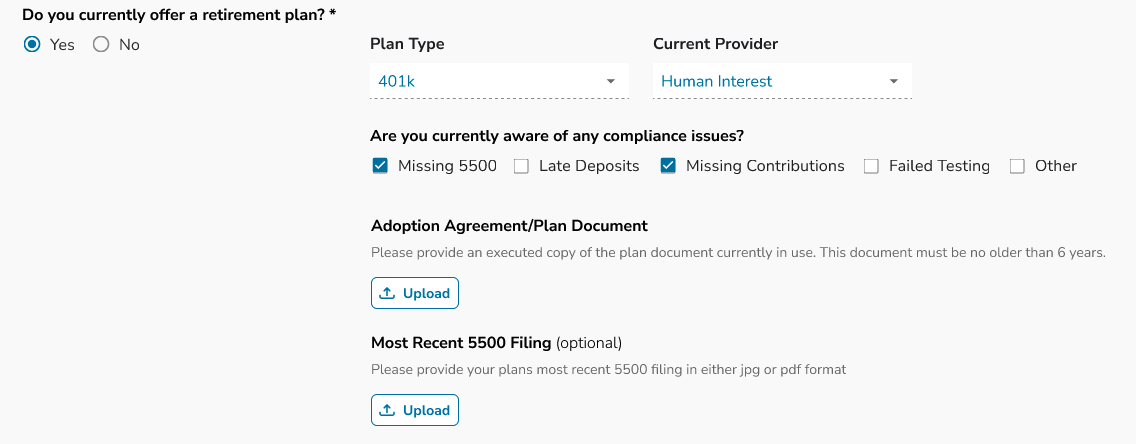The width and height of the screenshot is (1136, 444).
Task: Click the Current Provider dropdown caret
Action: tap(893, 82)
